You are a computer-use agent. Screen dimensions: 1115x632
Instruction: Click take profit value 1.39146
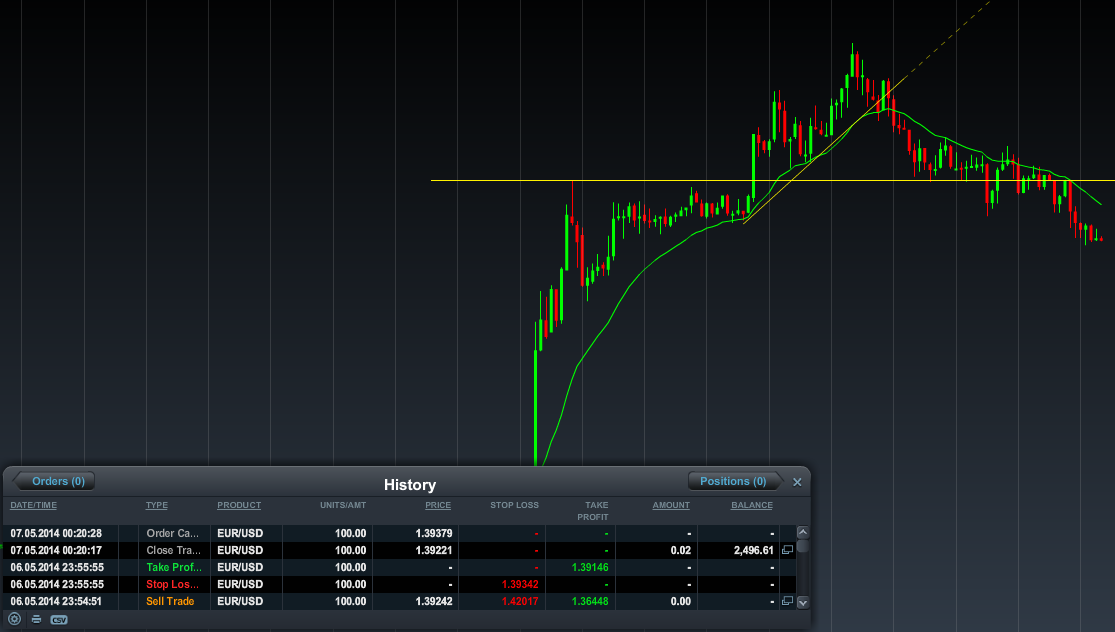[x=590, y=567]
